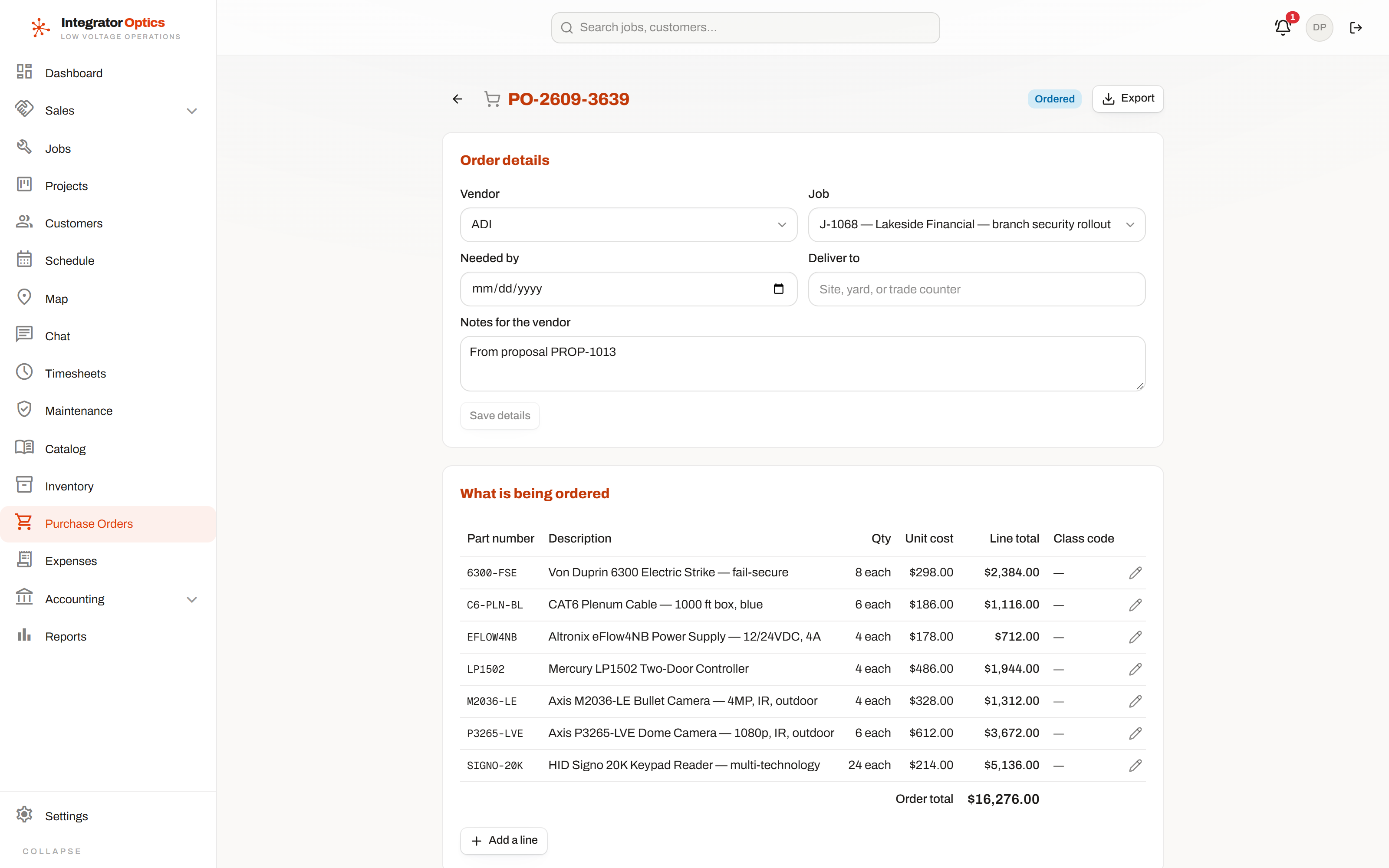Click the Chat message icon
The height and width of the screenshot is (868, 1389).
coord(24,335)
